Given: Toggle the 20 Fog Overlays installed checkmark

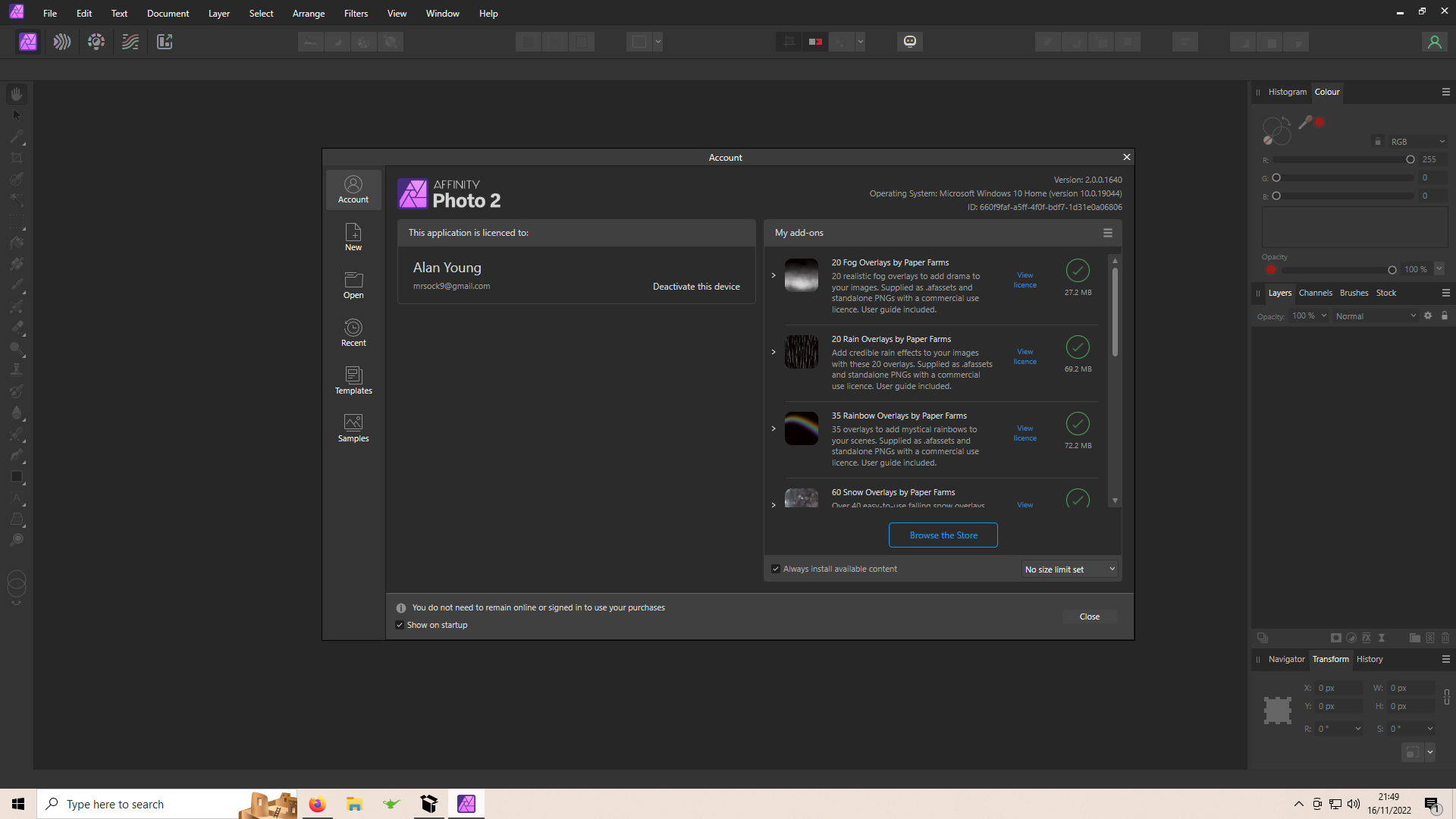Looking at the screenshot, I should pos(1078,270).
